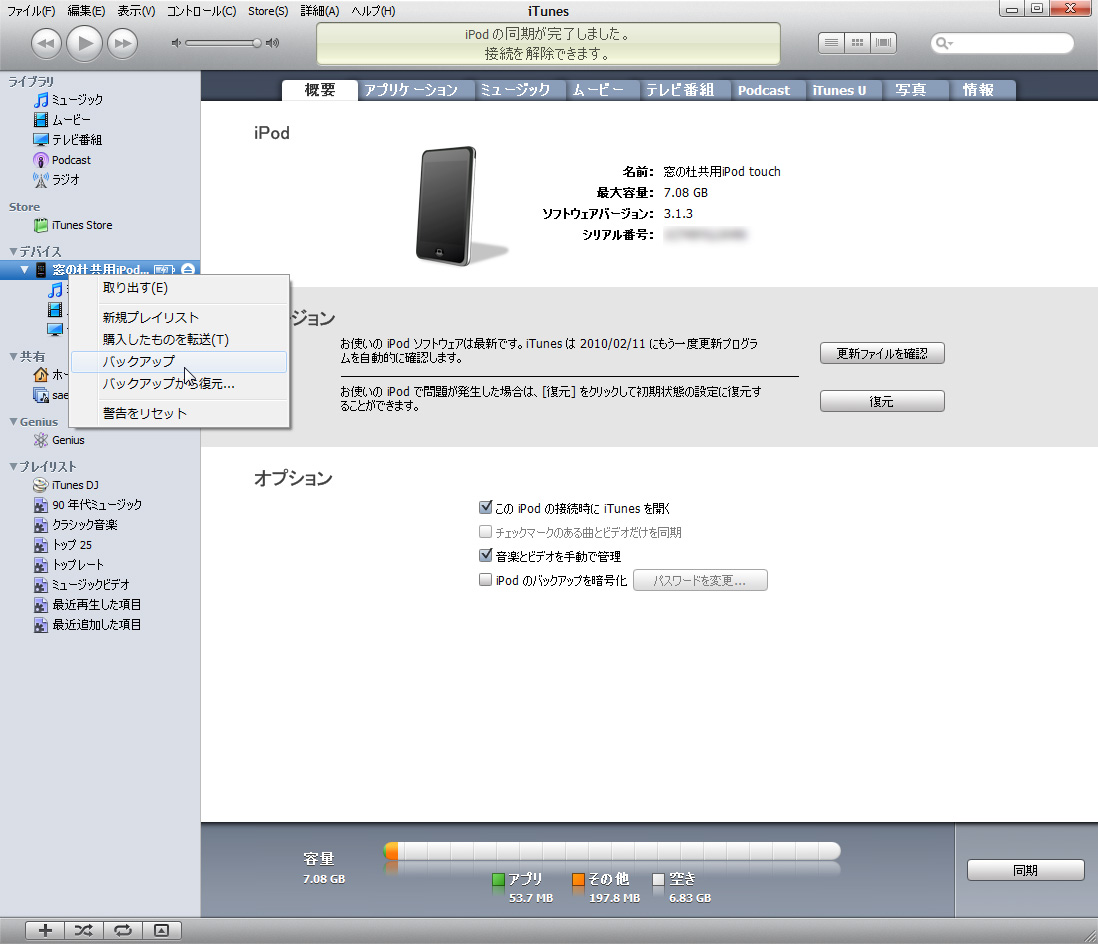The width and height of the screenshot is (1098, 944).
Task: Collapse the iPod device tree arrow
Action: coord(25,270)
